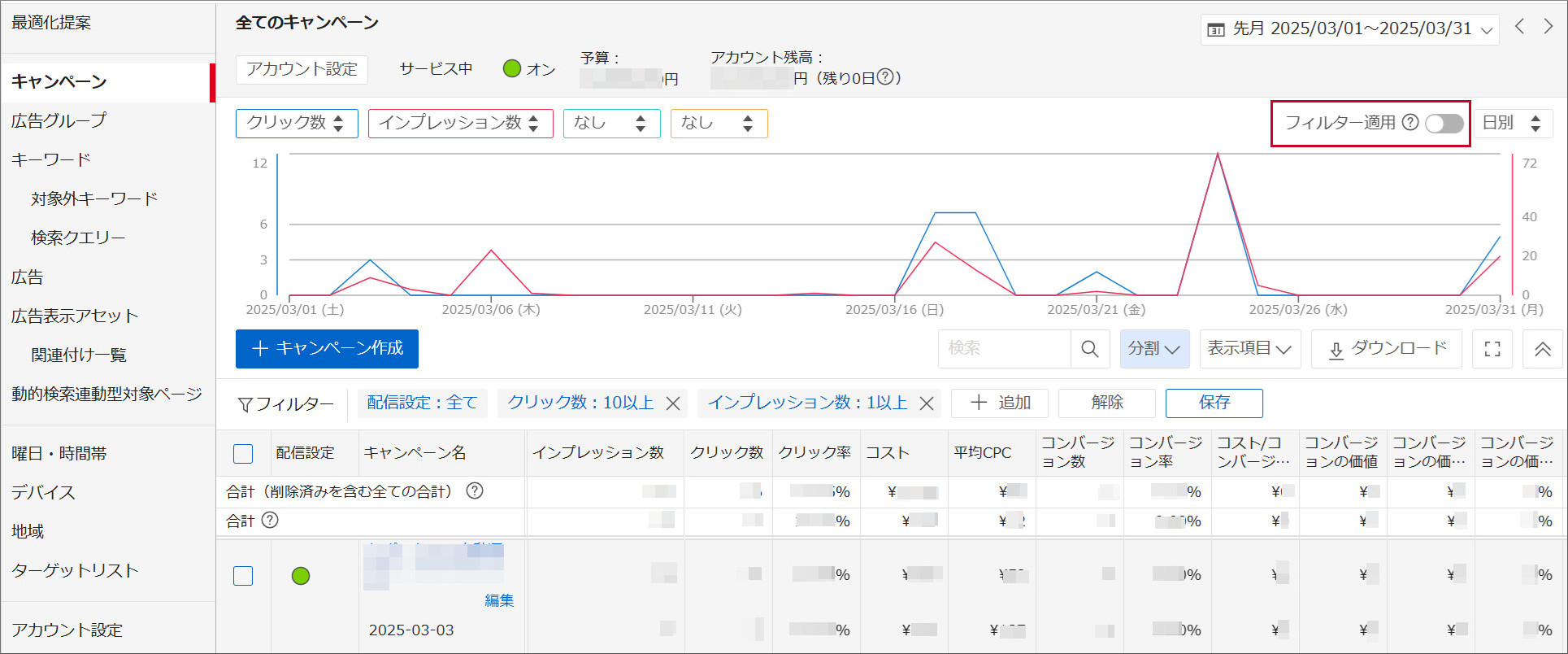Open the fourth なし metric dropdown
This screenshot has height=654, width=1568.
(719, 123)
